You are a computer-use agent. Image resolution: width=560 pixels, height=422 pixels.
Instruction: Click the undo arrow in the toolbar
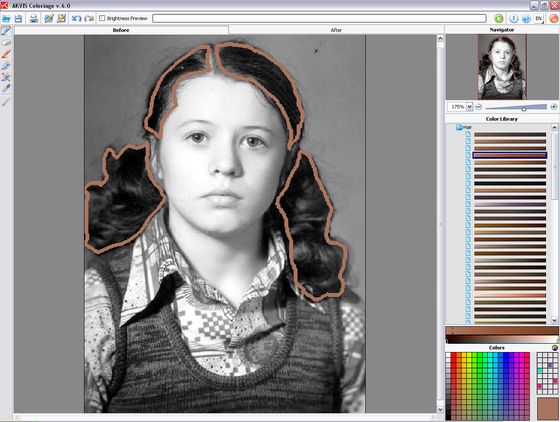pos(76,18)
